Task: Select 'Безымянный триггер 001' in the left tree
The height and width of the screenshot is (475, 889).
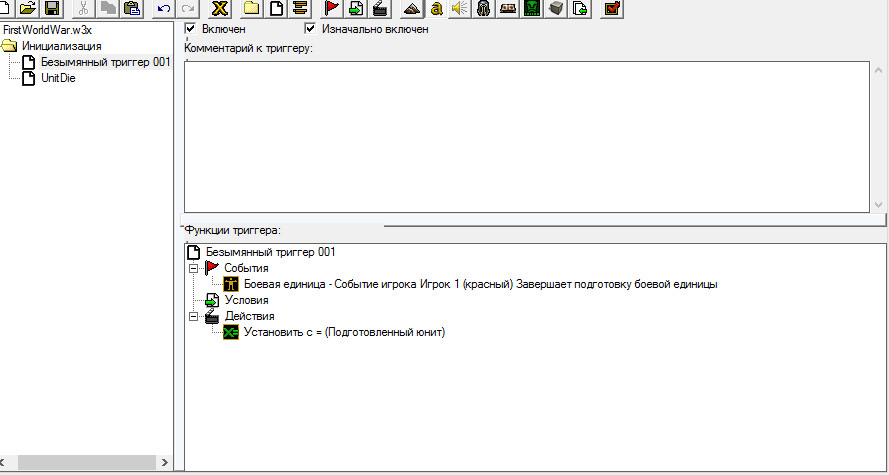Action: tap(105, 62)
